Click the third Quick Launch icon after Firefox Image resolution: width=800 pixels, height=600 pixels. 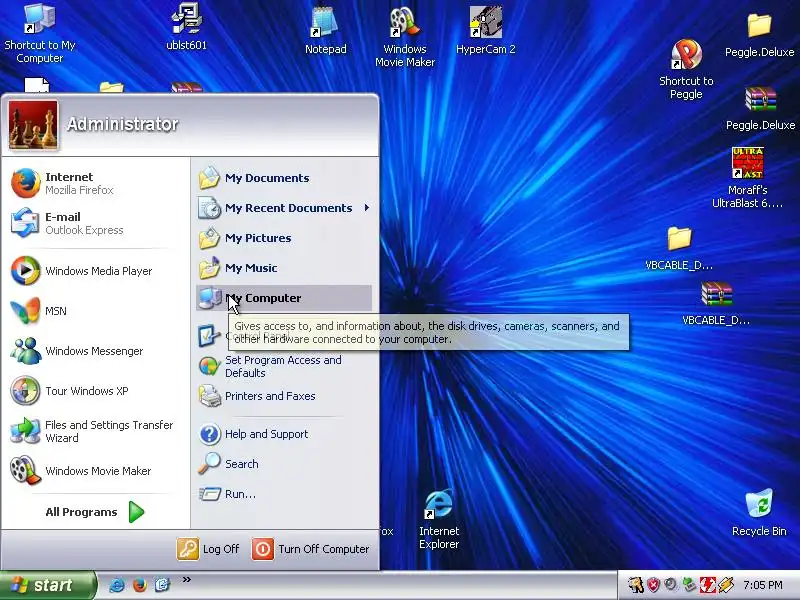pos(162,585)
